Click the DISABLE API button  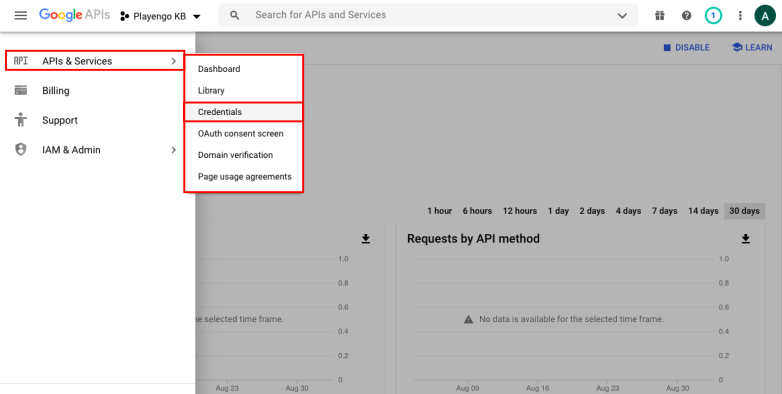point(686,47)
